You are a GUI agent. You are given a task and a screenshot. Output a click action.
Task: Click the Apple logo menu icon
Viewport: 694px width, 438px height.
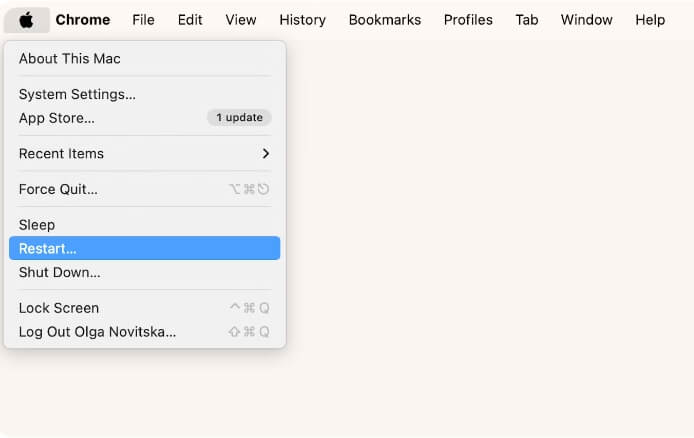tap(27, 20)
